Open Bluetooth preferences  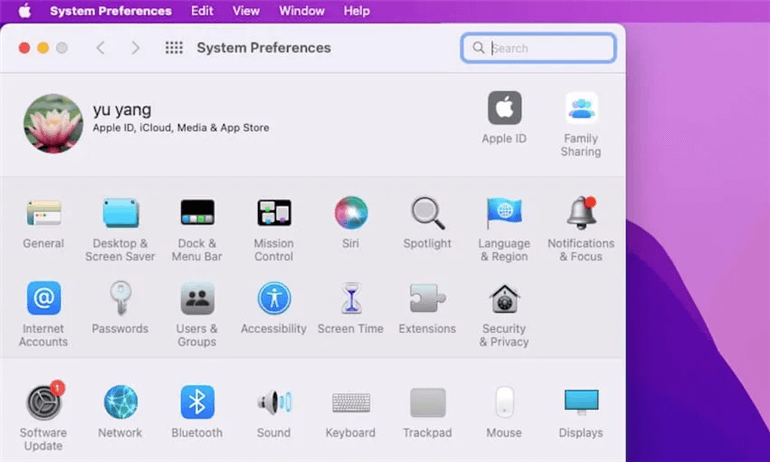[x=197, y=402]
